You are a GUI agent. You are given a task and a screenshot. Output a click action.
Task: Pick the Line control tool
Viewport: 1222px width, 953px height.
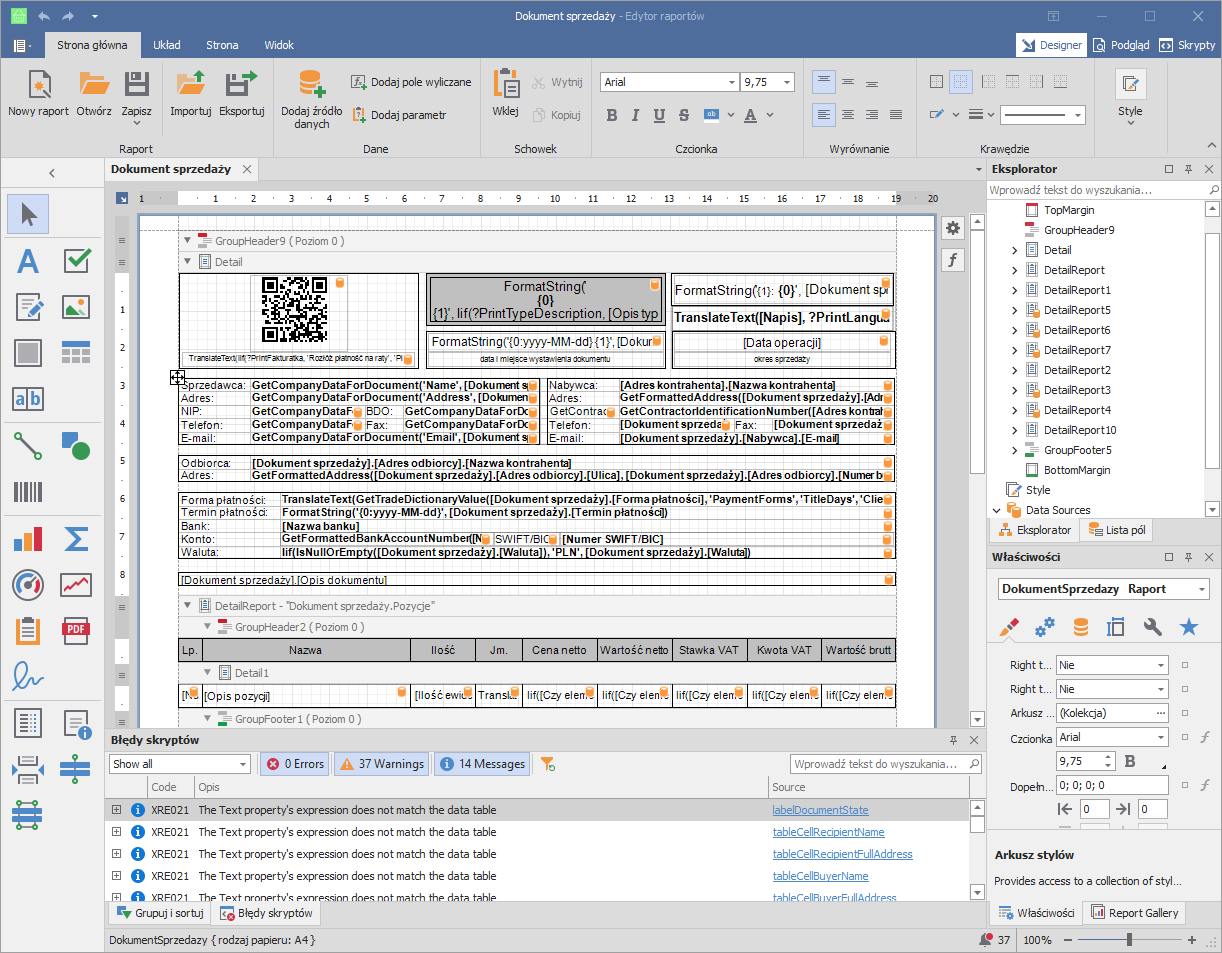point(28,445)
